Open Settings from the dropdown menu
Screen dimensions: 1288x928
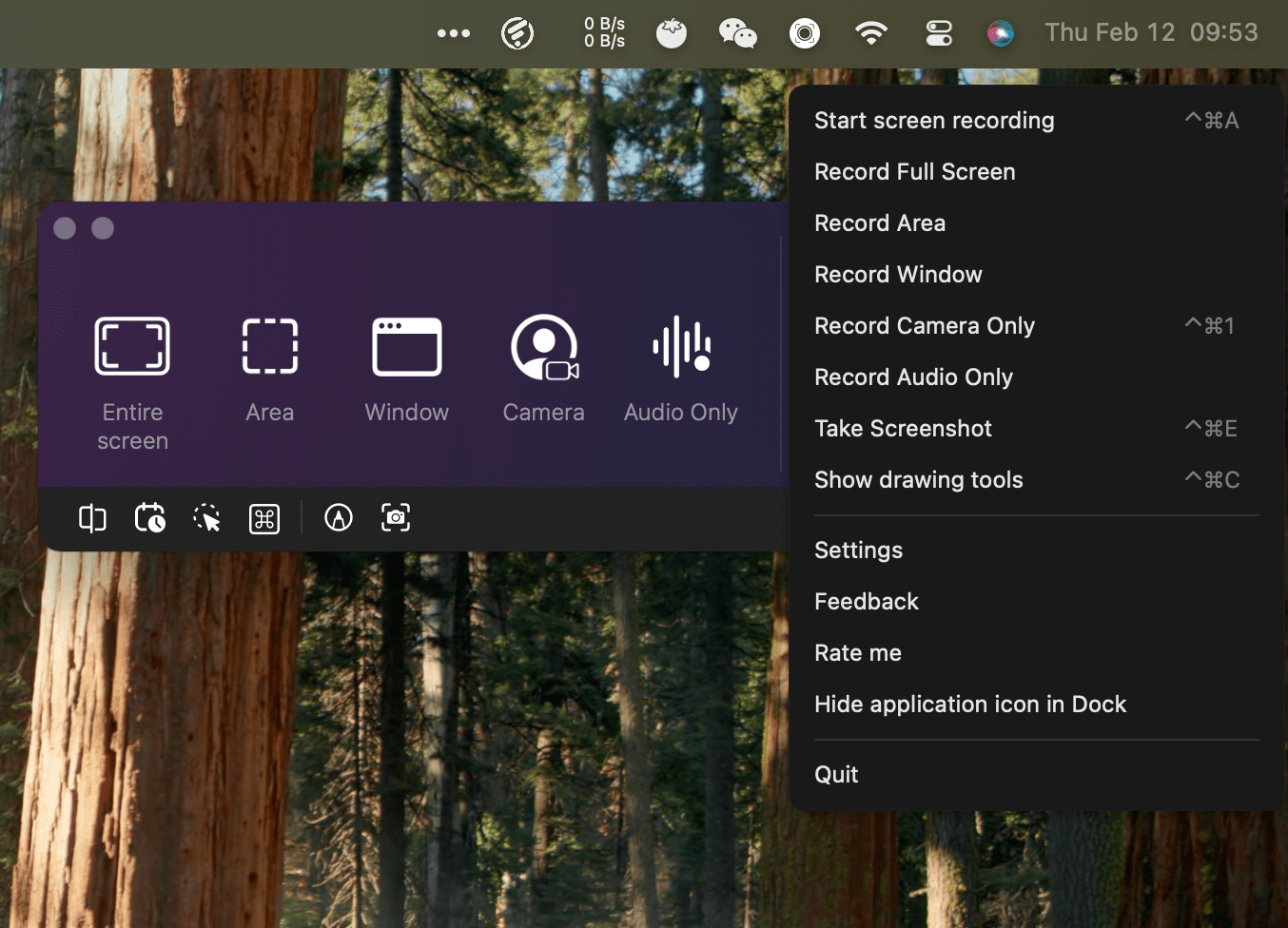pyautogui.click(x=858, y=551)
